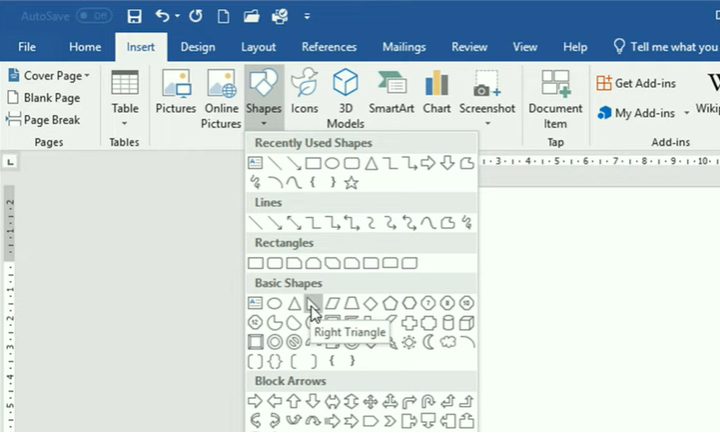The height and width of the screenshot is (443, 720).
Task: Expand the Screenshot dropdown
Action: tap(487, 123)
